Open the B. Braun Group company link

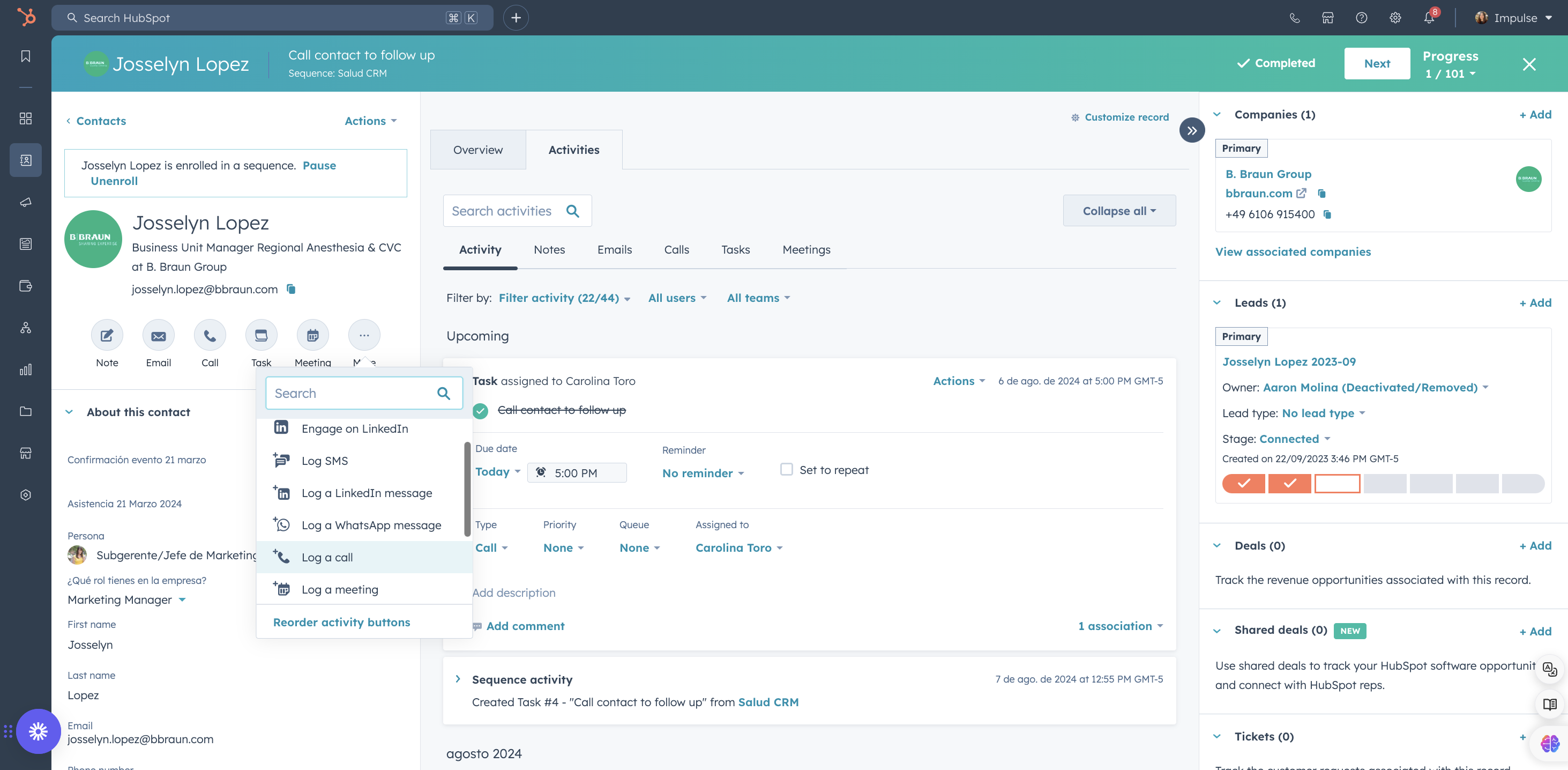tap(1268, 174)
